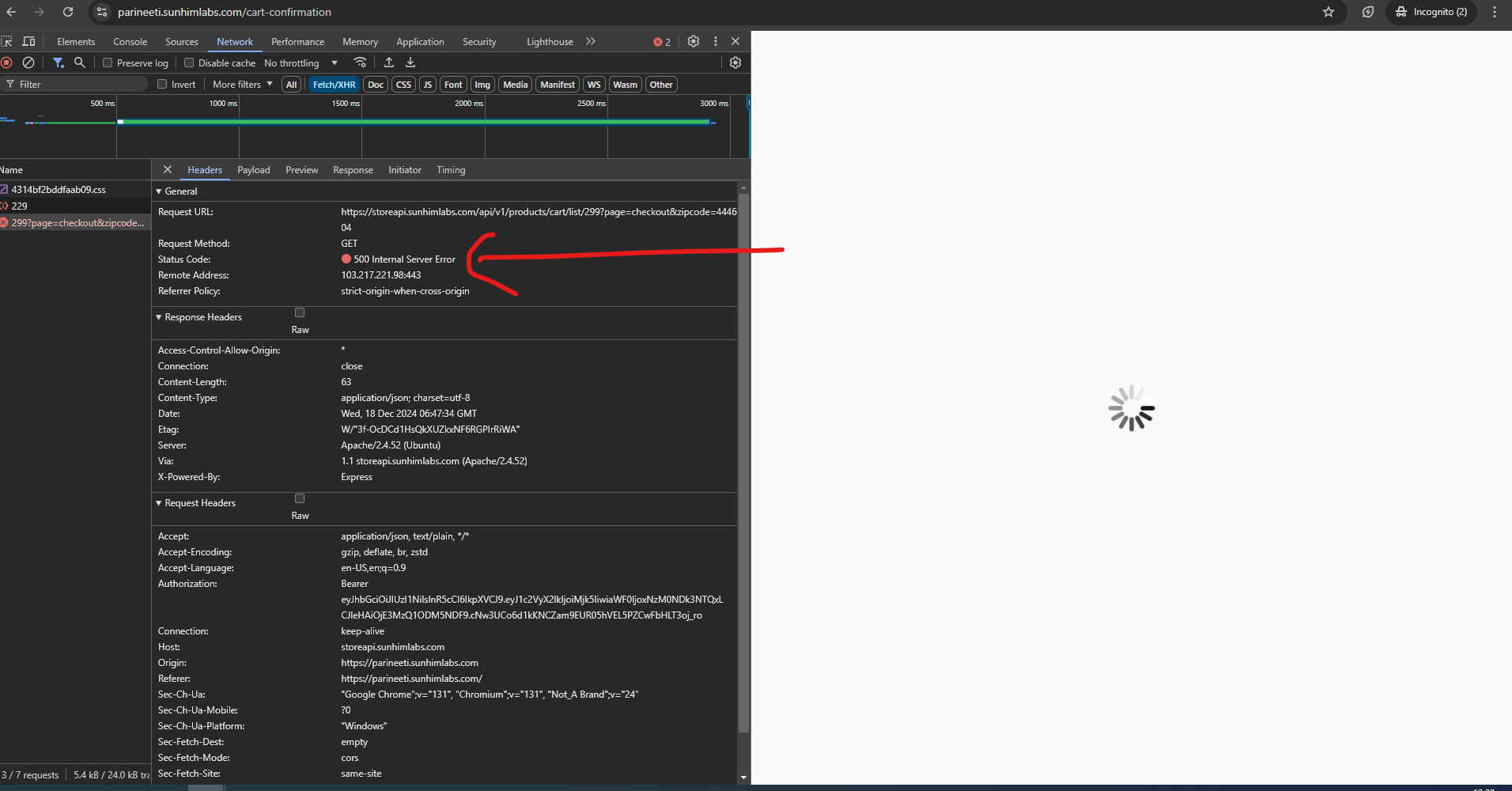Screen dimensions: 1512x791
Task: Filter requests by Img type
Action: (x=482, y=85)
